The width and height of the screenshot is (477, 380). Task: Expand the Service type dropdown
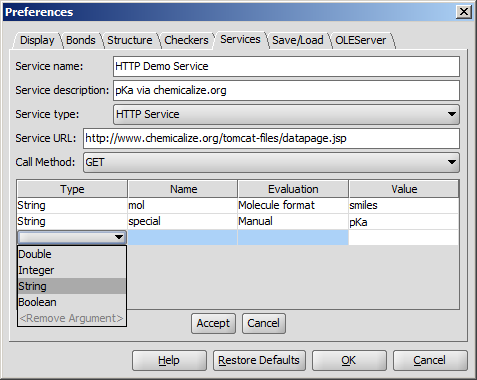[286, 114]
